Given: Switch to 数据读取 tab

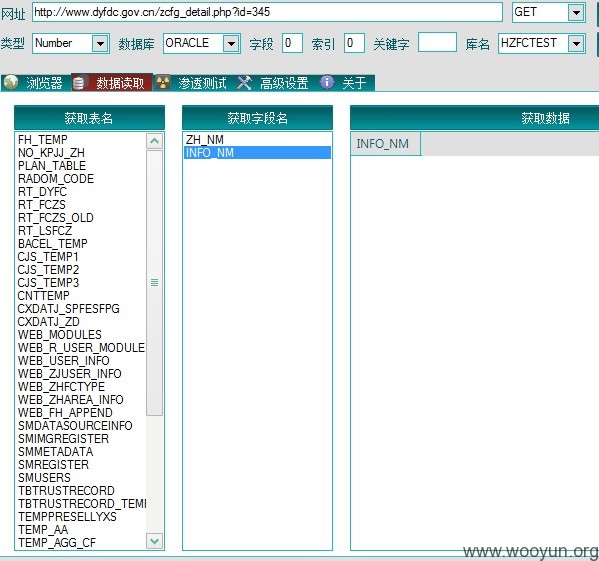Looking at the screenshot, I should tap(112, 82).
